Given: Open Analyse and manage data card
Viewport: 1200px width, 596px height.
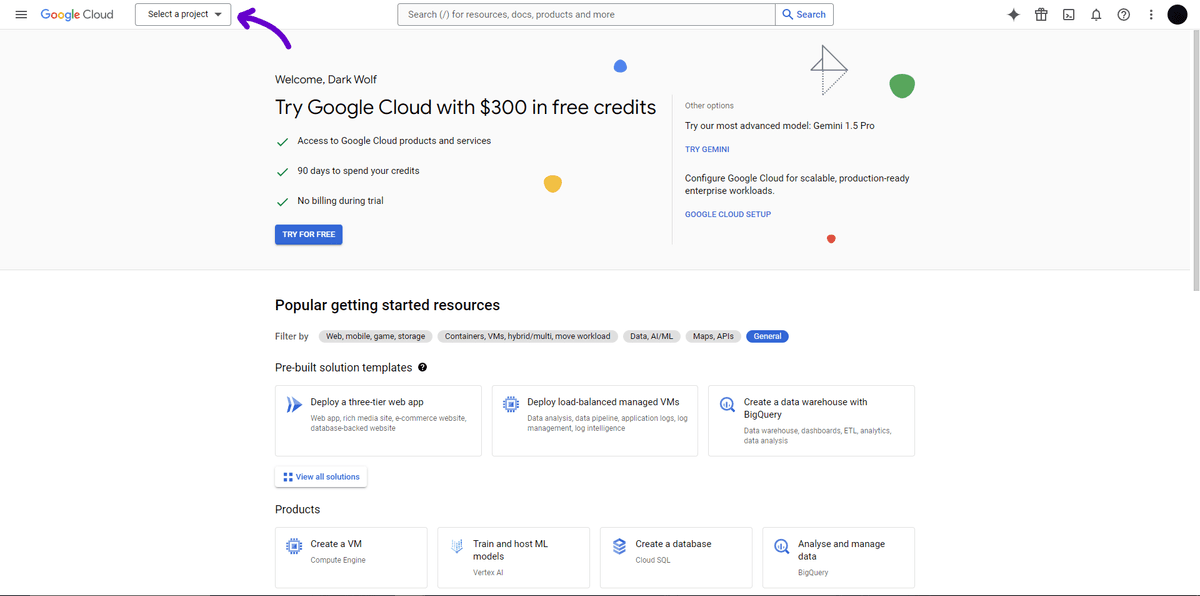Looking at the screenshot, I should click(x=839, y=558).
